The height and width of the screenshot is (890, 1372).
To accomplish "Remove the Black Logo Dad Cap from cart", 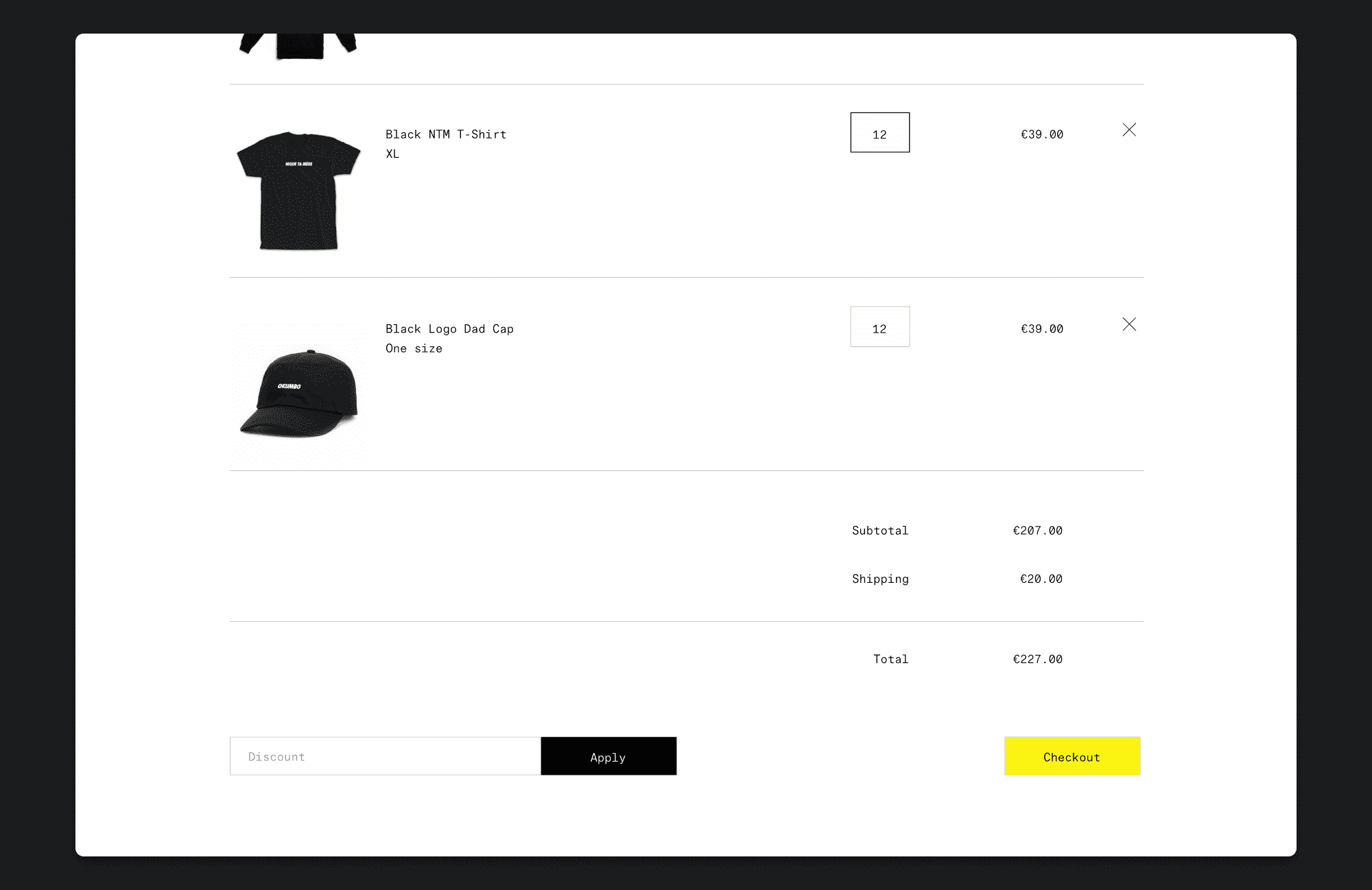I will [1129, 324].
